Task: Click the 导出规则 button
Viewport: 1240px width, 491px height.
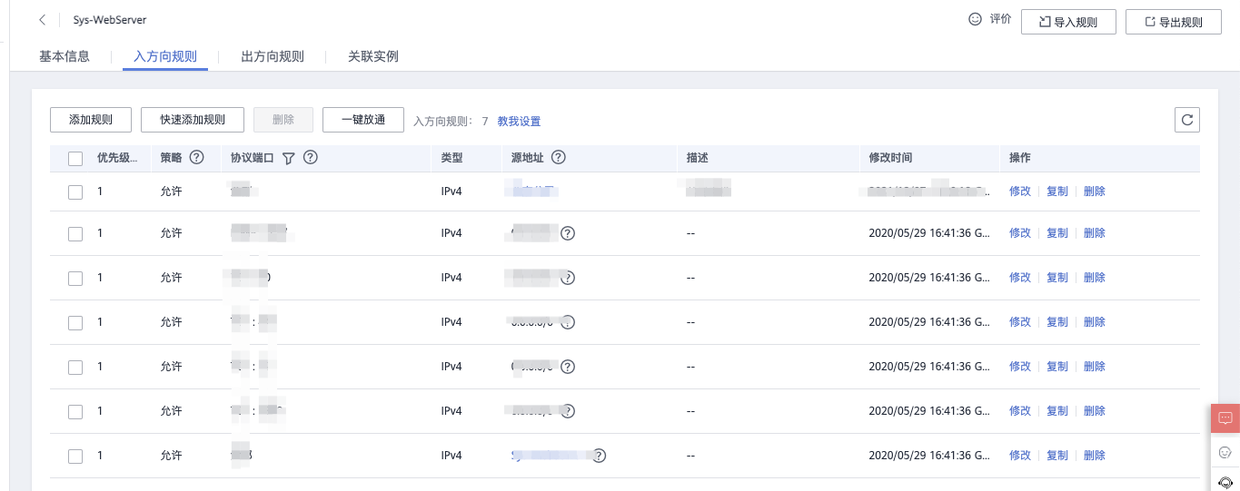Action: point(1173,21)
